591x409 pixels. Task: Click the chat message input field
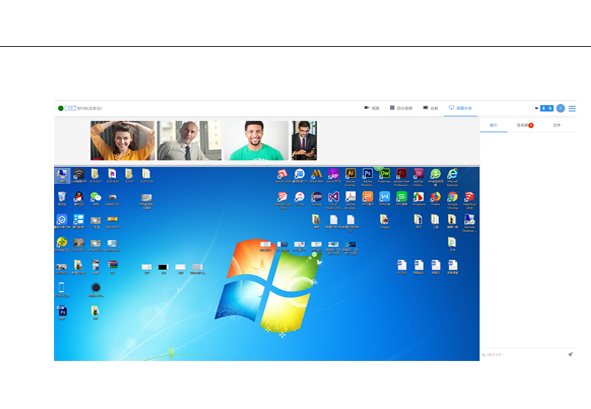522,355
